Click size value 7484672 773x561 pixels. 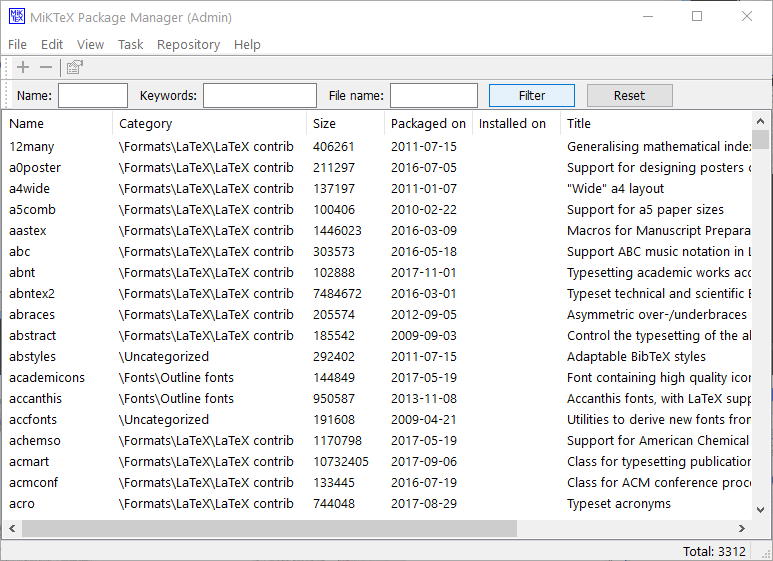337,294
